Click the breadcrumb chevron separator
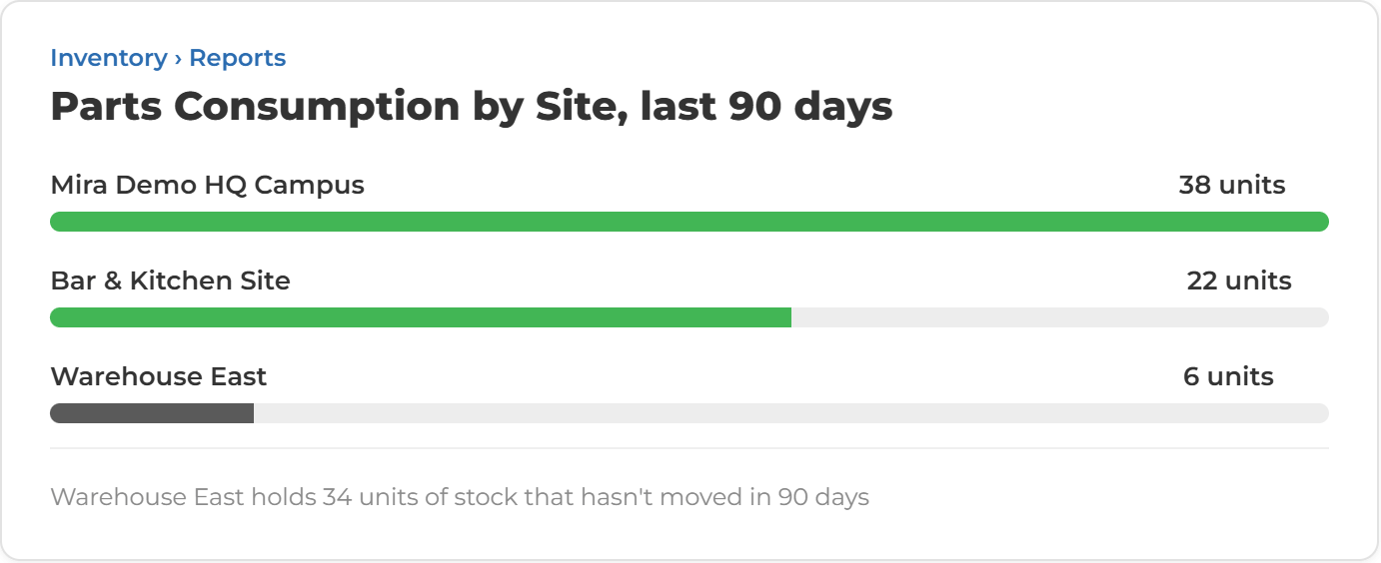The image size is (1381, 563). pos(178,58)
